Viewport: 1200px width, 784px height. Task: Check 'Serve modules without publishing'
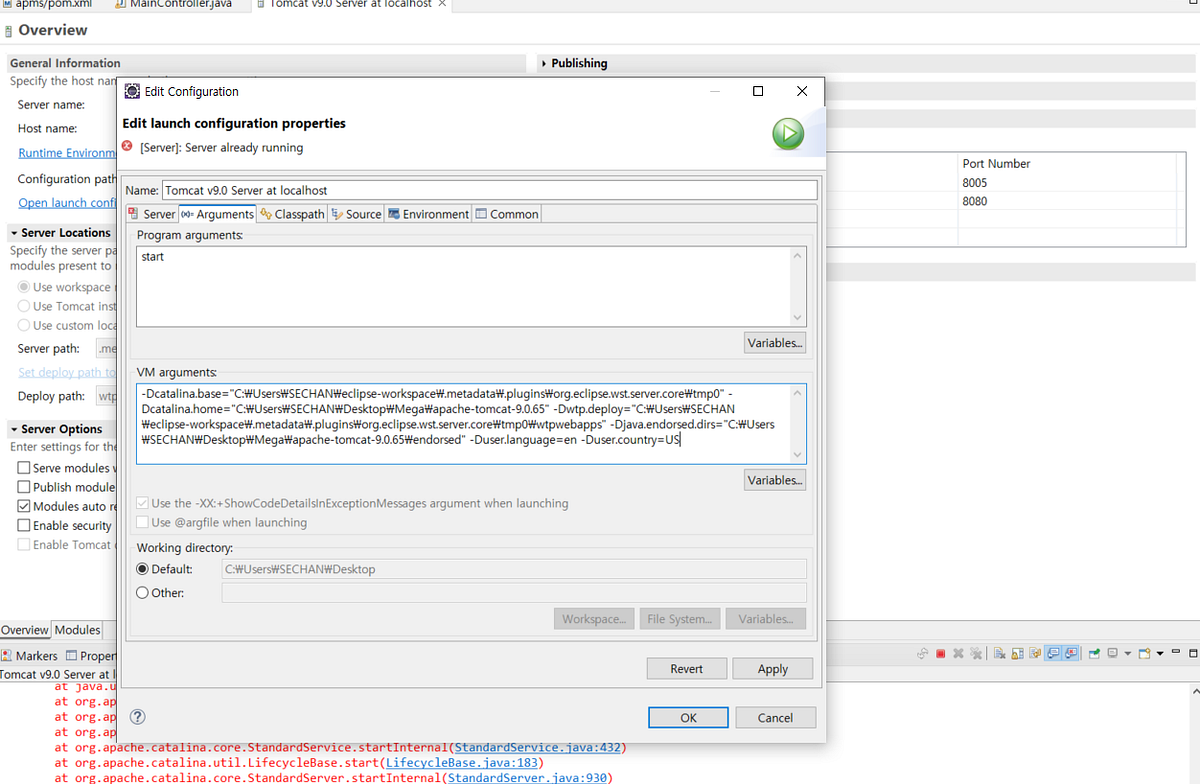(x=24, y=467)
